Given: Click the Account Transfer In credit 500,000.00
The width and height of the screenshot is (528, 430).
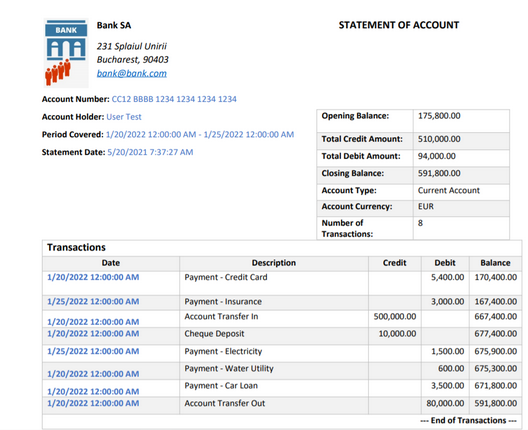Looking at the screenshot, I should [395, 317].
